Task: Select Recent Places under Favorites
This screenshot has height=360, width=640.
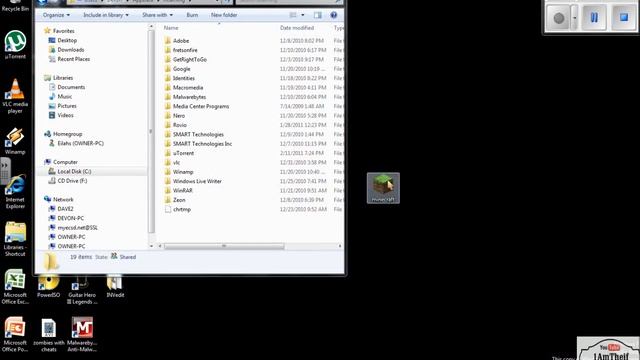Action: 73,59
